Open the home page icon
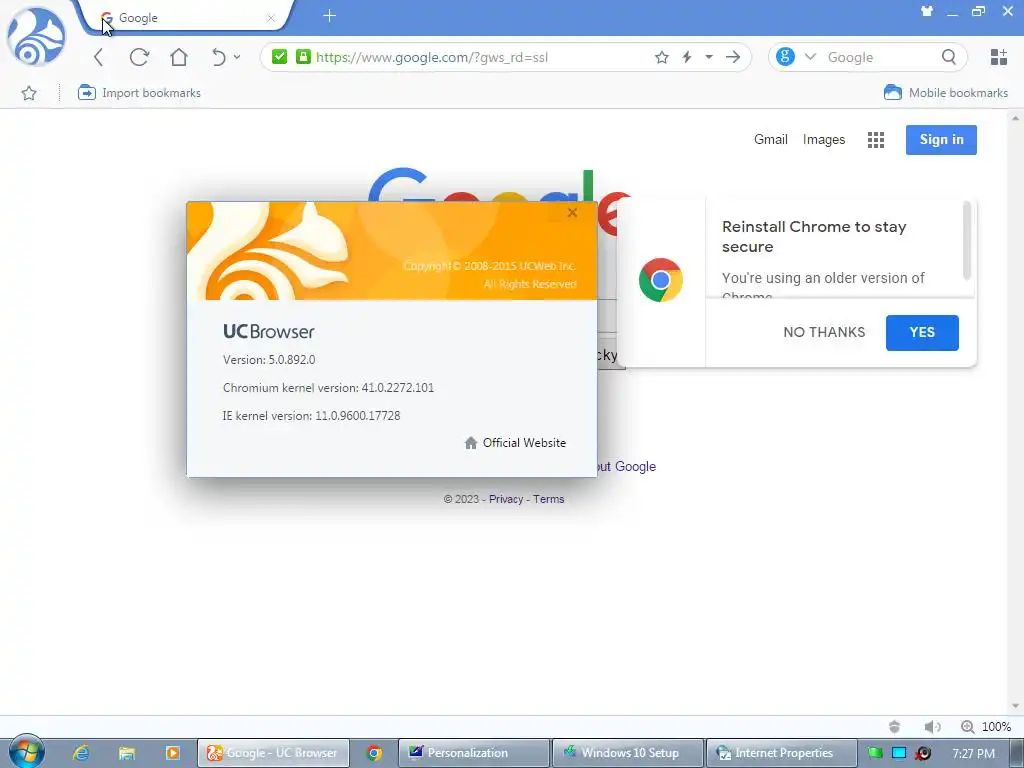The height and width of the screenshot is (768, 1024). click(179, 57)
